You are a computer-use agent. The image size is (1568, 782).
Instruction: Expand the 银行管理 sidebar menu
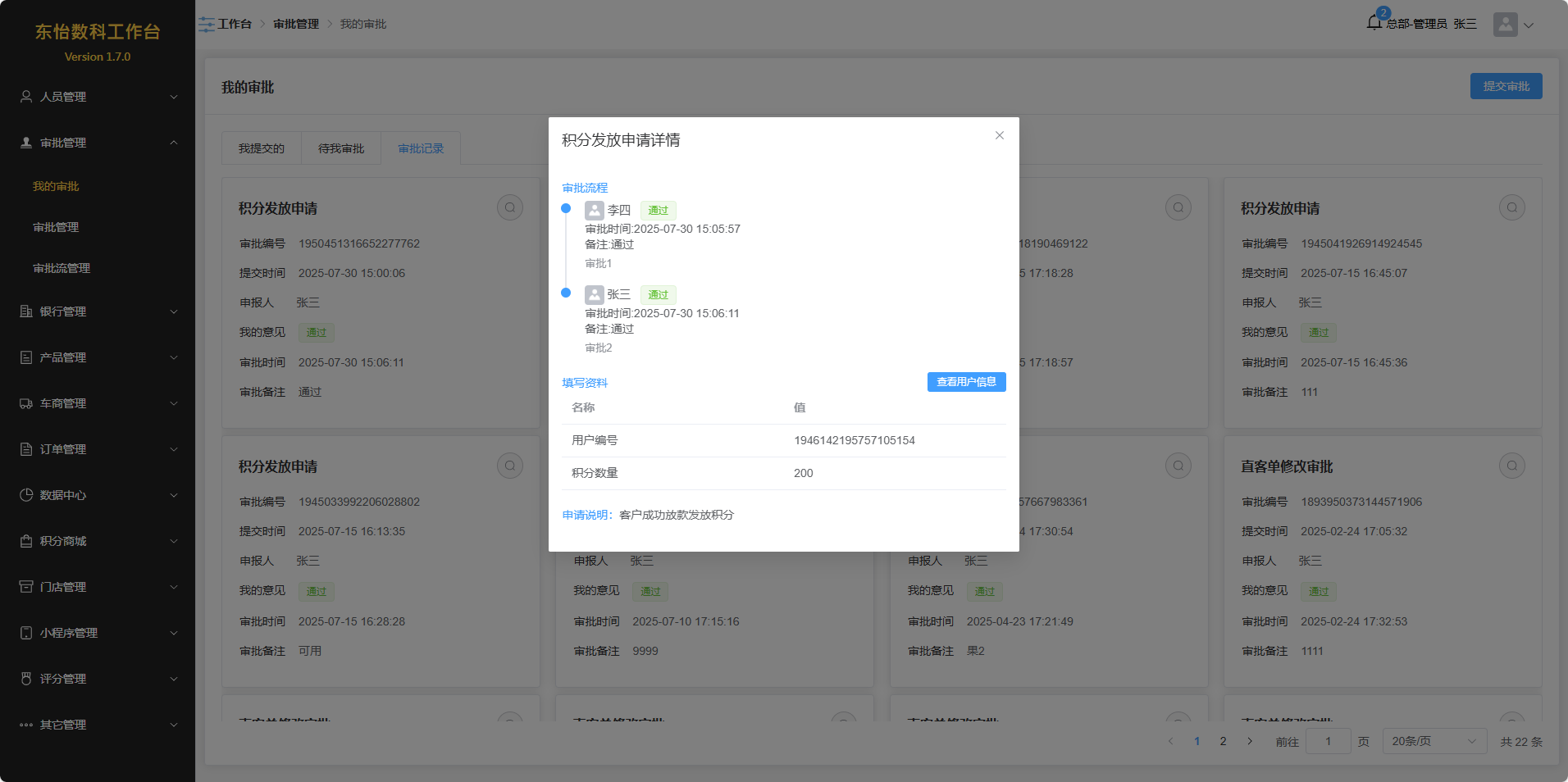click(98, 311)
